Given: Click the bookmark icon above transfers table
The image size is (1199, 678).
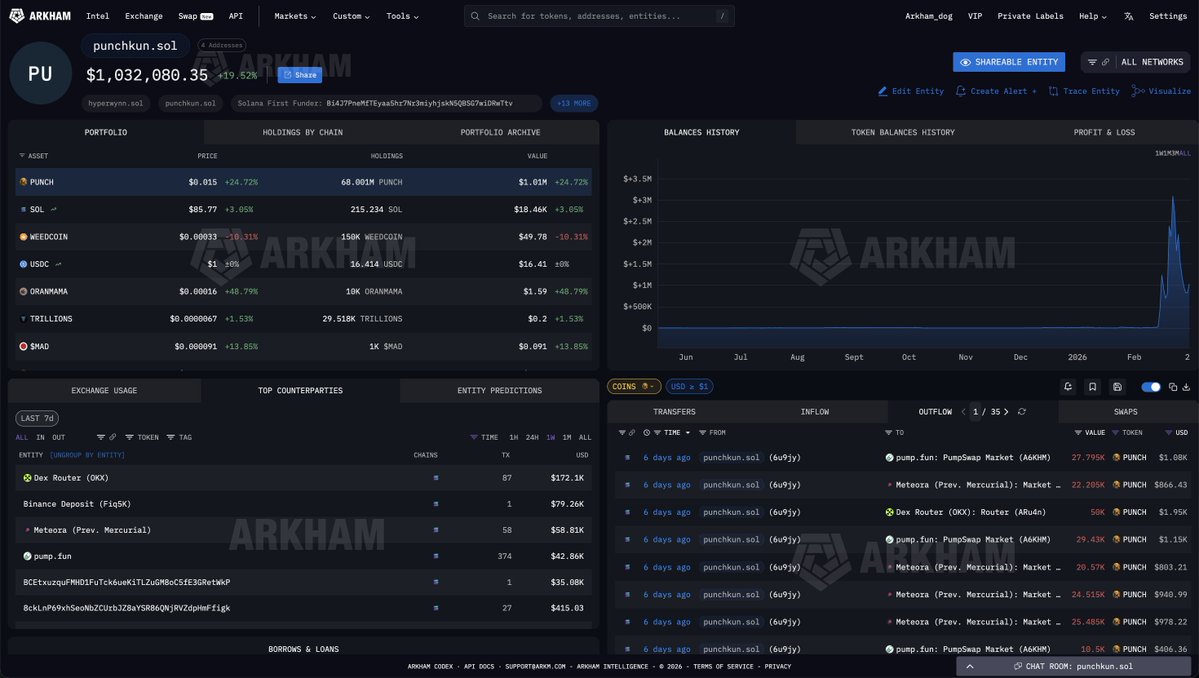Looking at the screenshot, I should coord(1093,387).
